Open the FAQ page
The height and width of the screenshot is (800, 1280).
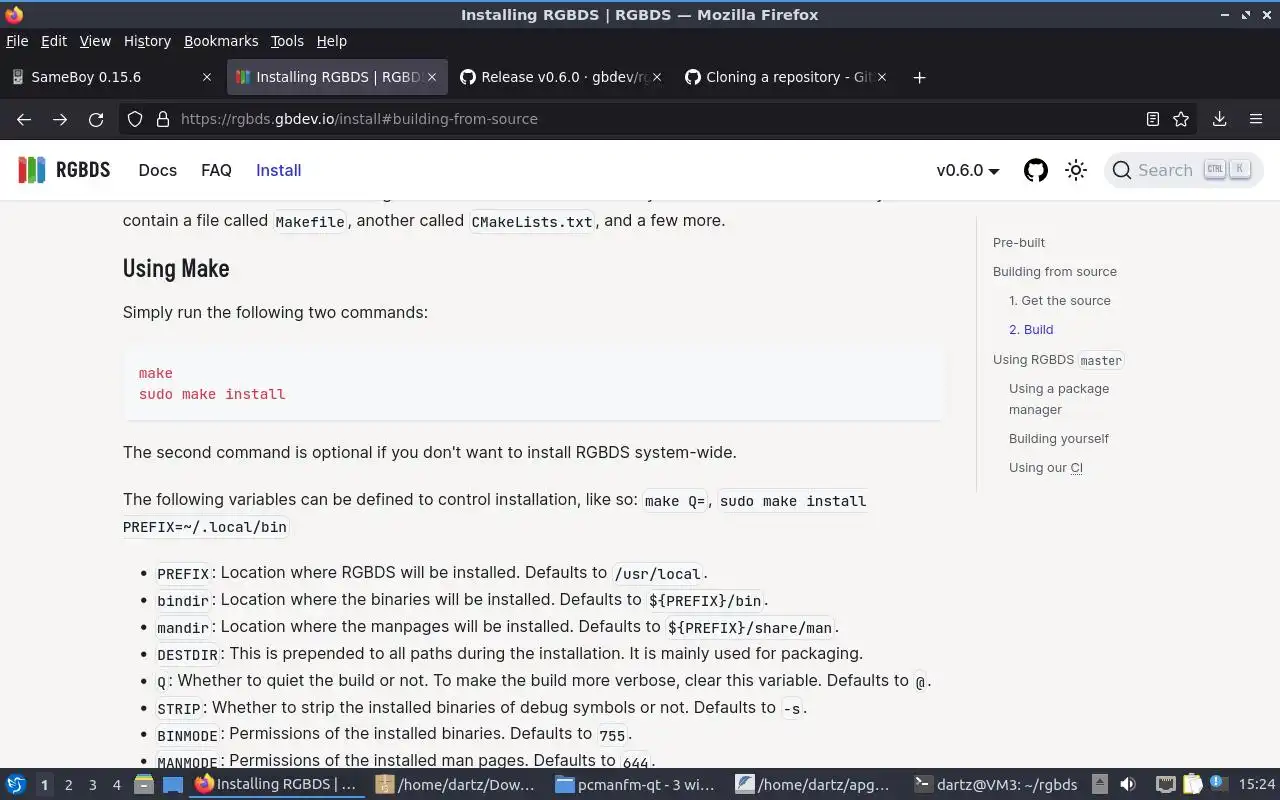[x=216, y=170]
